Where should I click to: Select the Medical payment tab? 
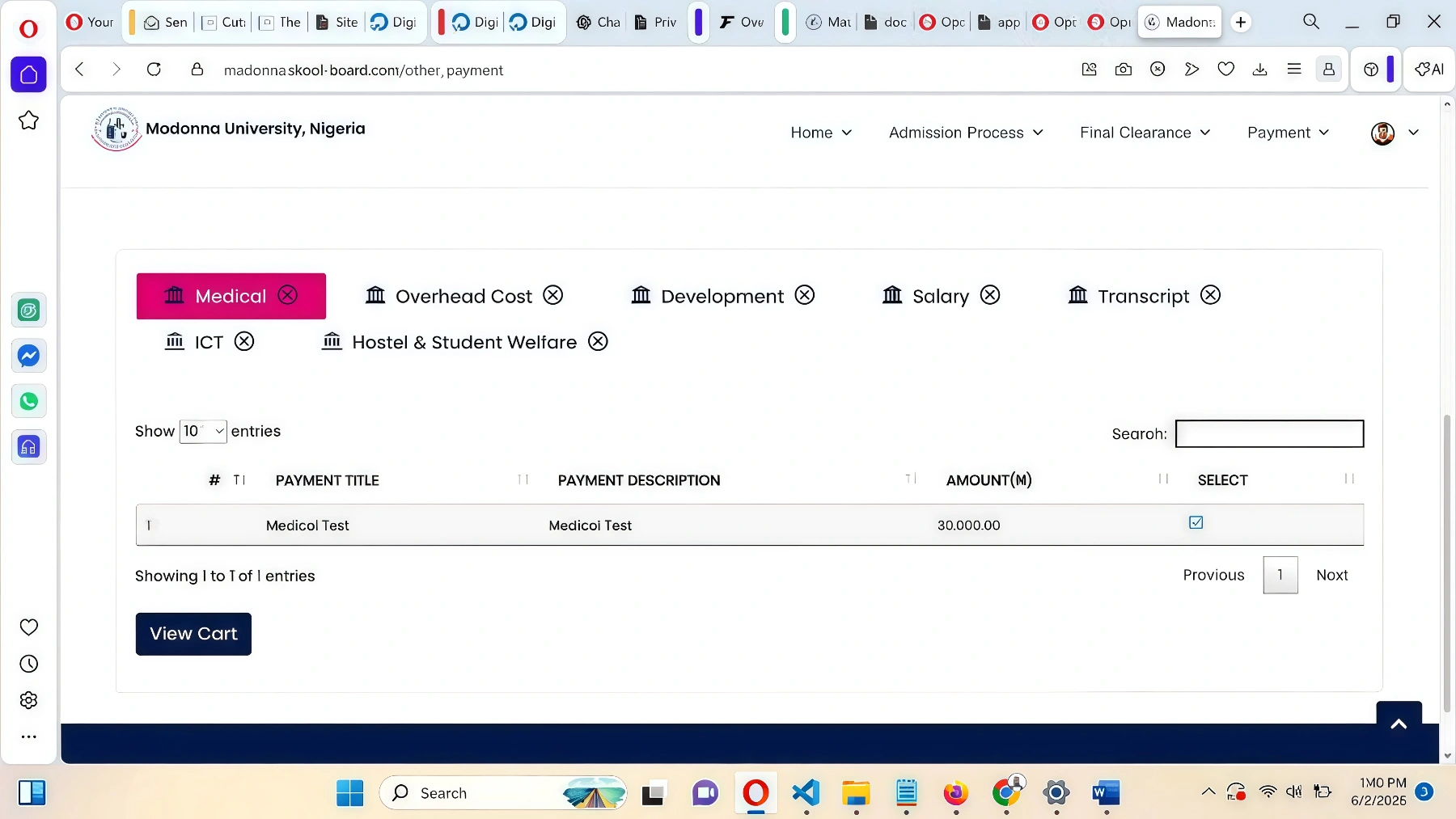pos(231,296)
